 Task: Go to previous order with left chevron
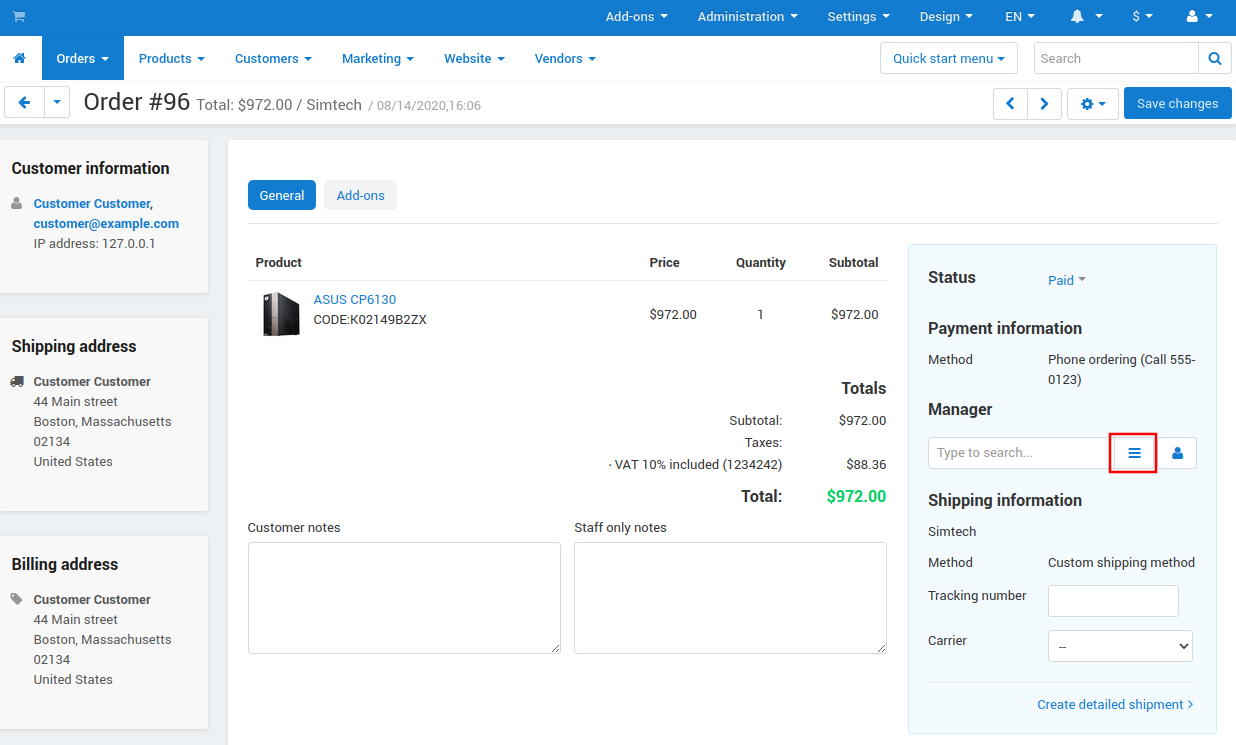click(1010, 104)
